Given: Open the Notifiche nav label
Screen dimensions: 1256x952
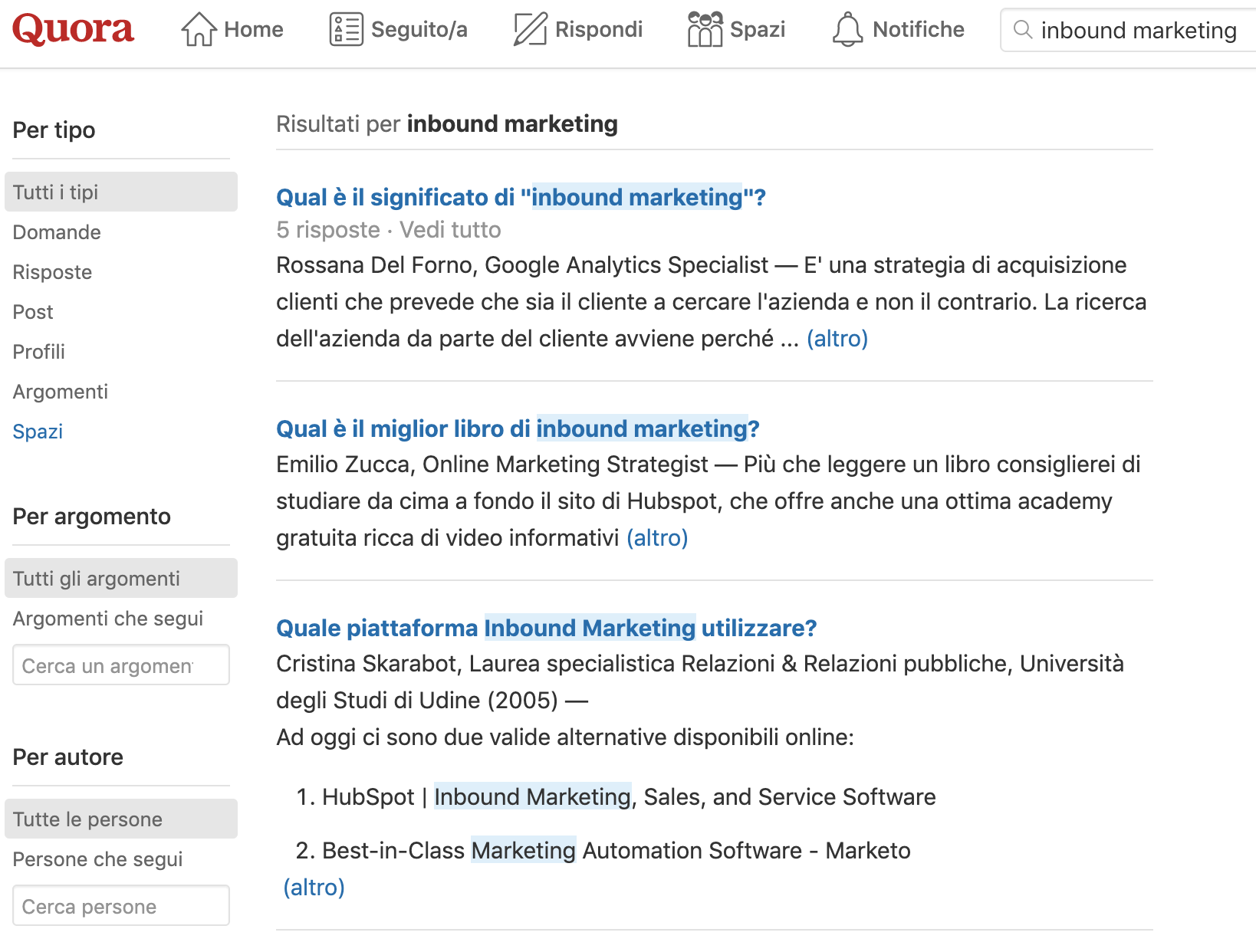Looking at the screenshot, I should 919,30.
